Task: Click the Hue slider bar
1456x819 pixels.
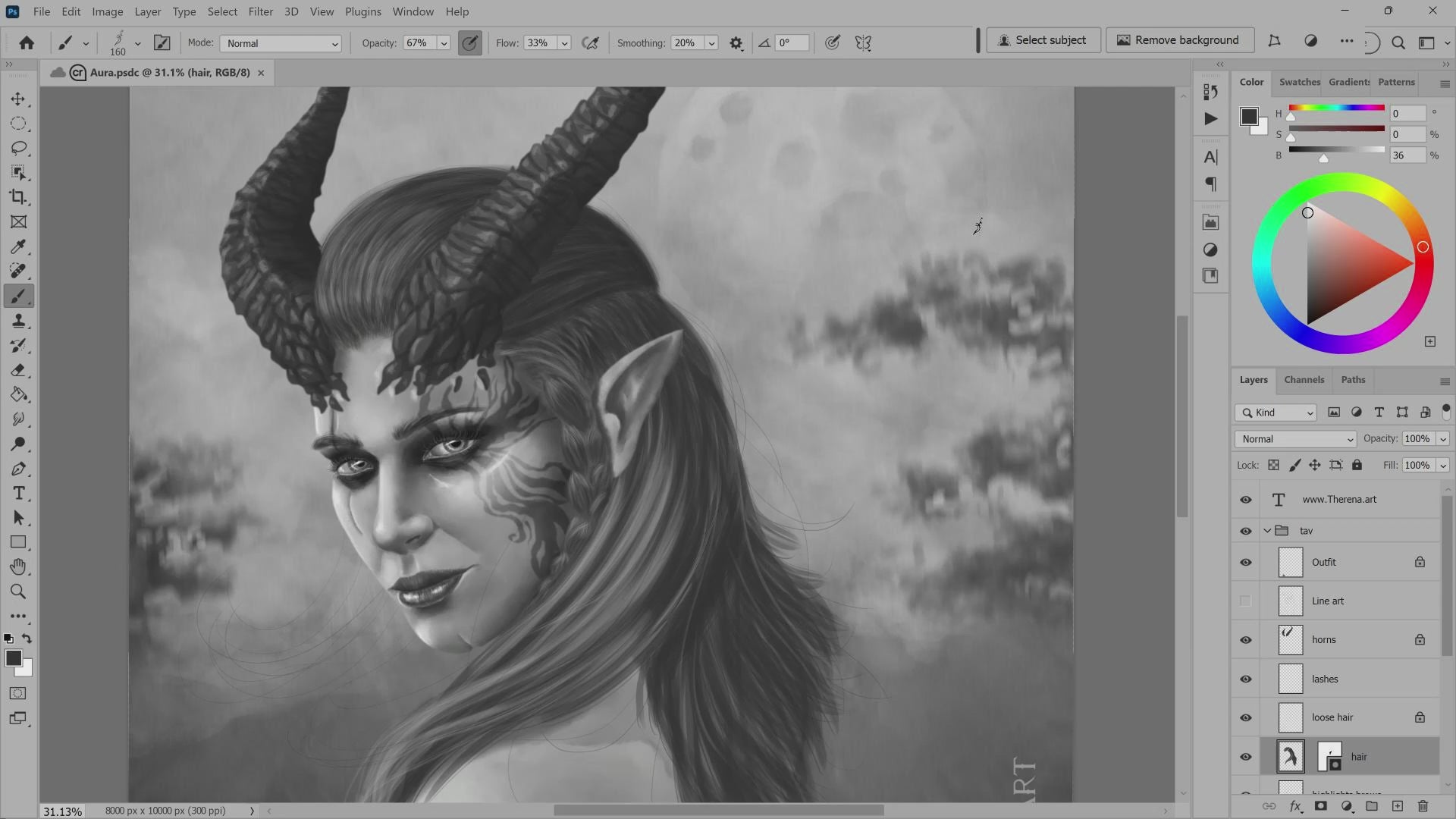Action: tap(1336, 108)
